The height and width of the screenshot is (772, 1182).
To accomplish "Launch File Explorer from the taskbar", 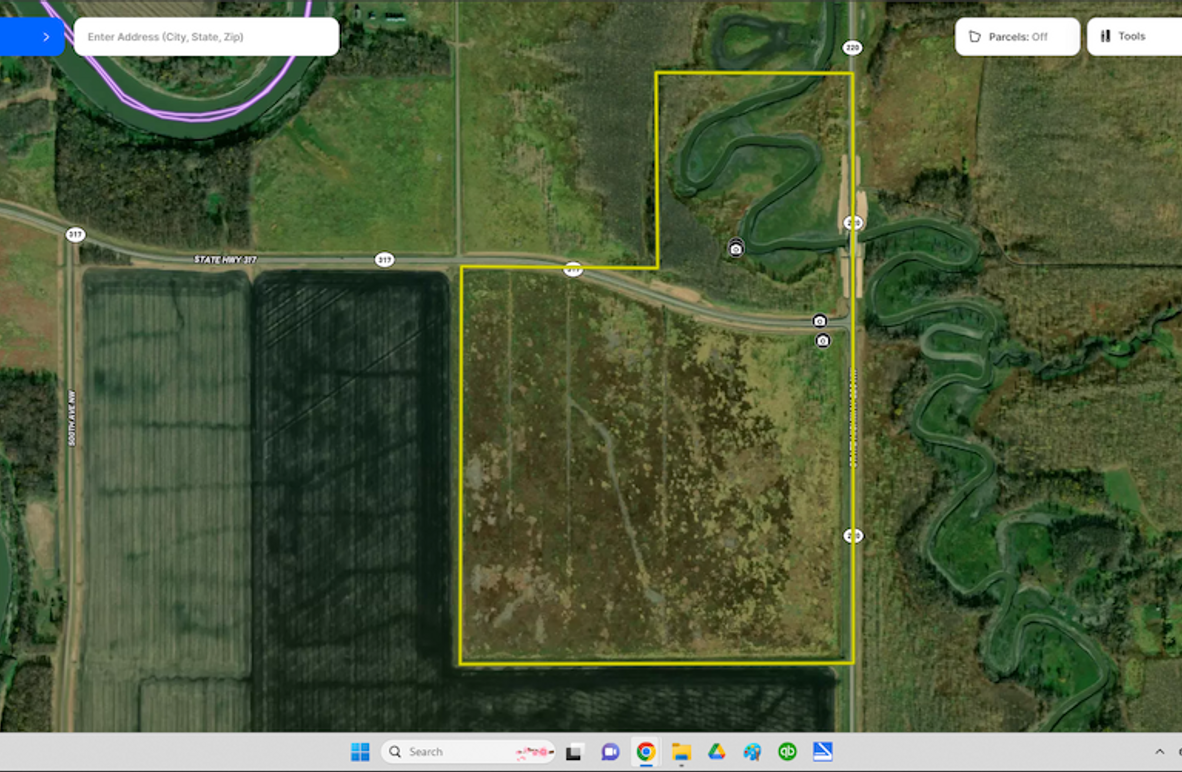I will (681, 752).
